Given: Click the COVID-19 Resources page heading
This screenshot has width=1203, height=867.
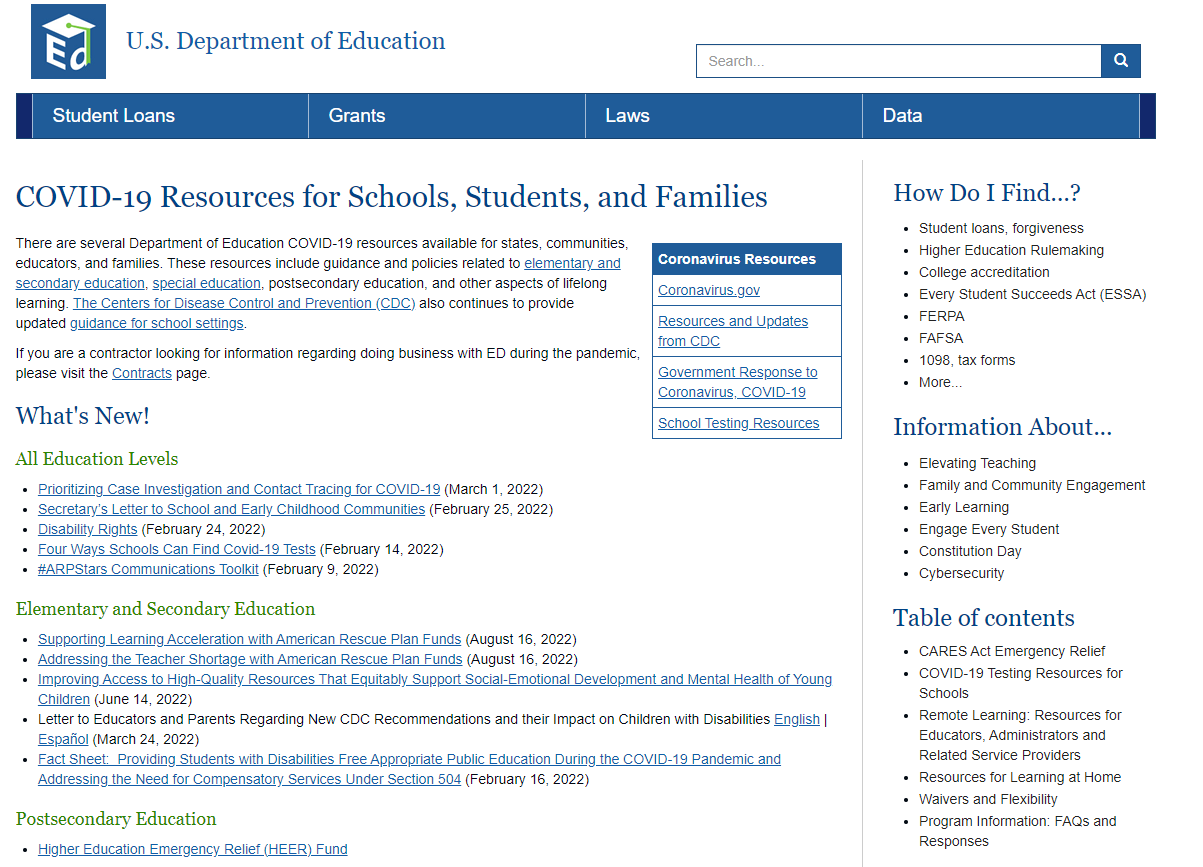Looking at the screenshot, I should point(392,196).
